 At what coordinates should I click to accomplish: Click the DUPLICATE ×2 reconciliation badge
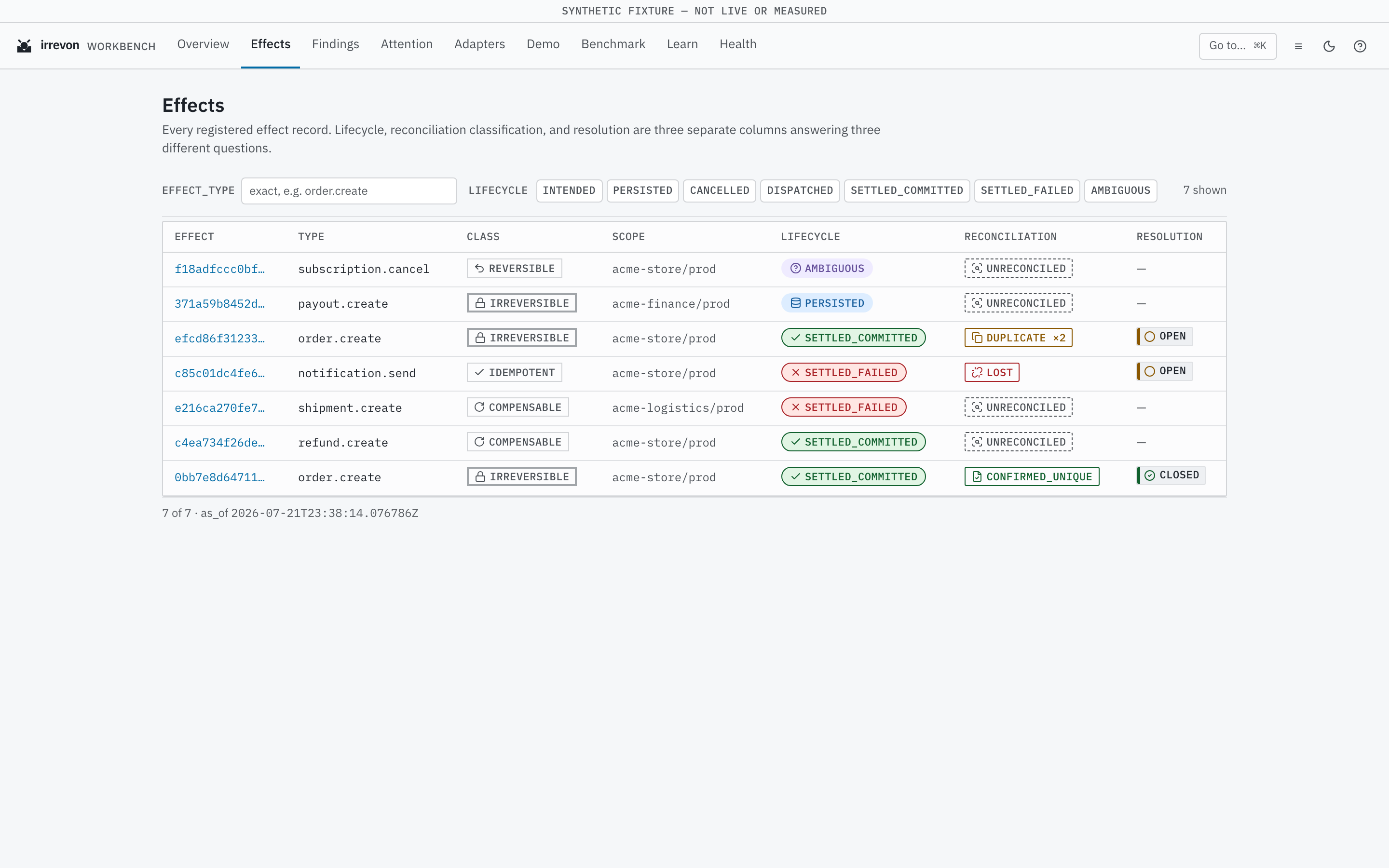(1018, 338)
